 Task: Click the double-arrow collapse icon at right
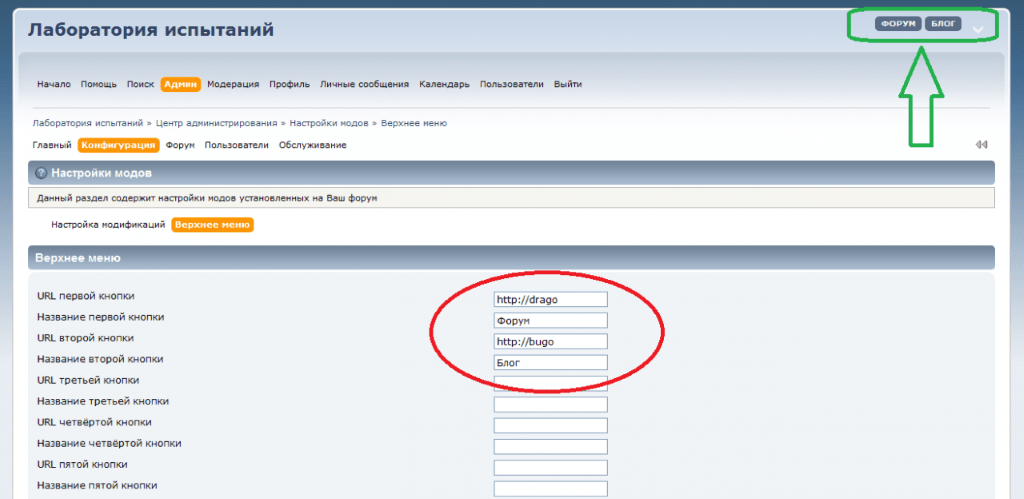(981, 145)
